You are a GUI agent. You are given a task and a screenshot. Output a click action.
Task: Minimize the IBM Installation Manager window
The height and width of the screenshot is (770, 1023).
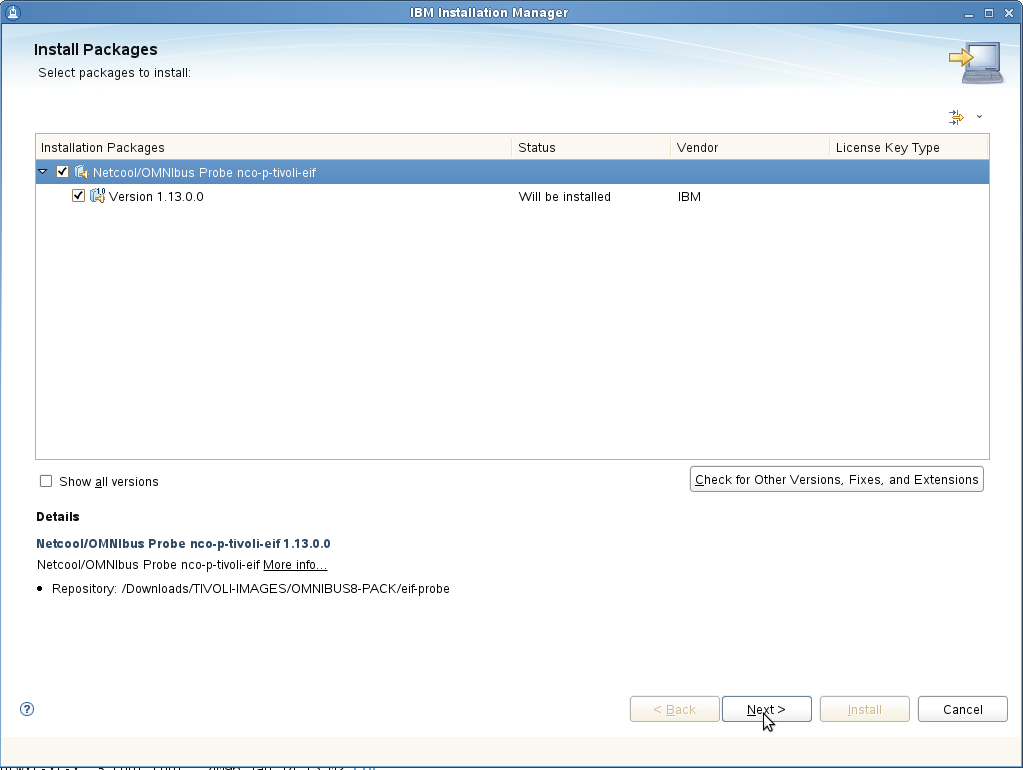pyautogui.click(x=969, y=13)
